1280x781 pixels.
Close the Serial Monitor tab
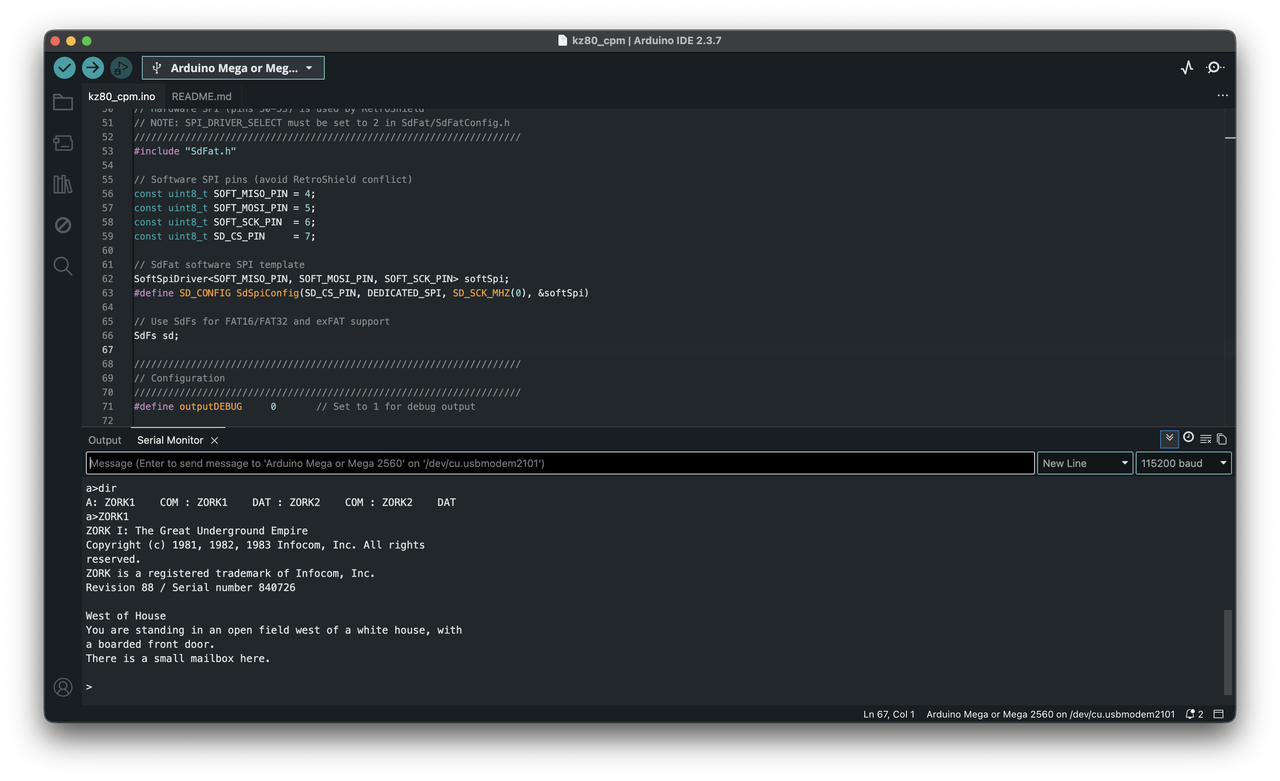(x=214, y=439)
